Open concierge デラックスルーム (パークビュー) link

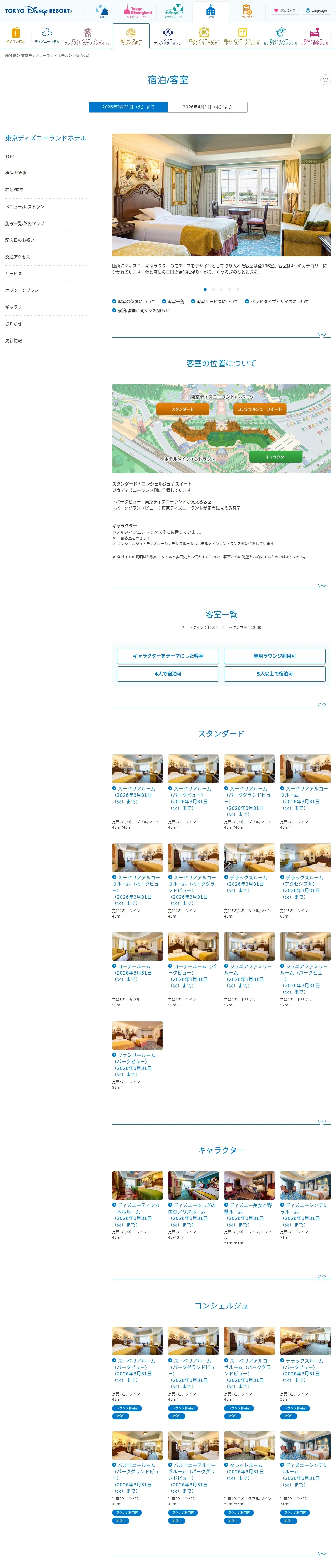tap(305, 1370)
